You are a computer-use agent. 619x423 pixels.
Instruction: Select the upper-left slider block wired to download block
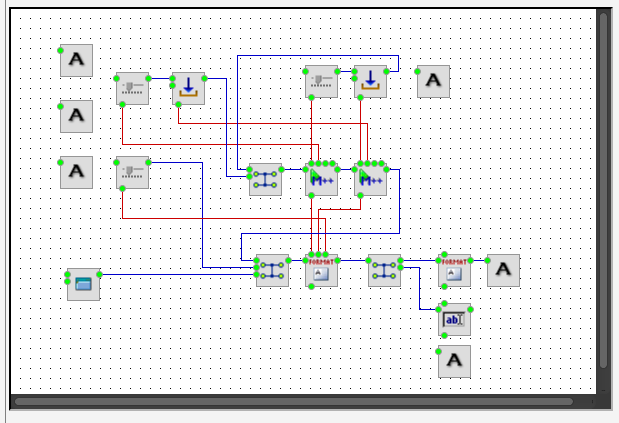click(133, 88)
